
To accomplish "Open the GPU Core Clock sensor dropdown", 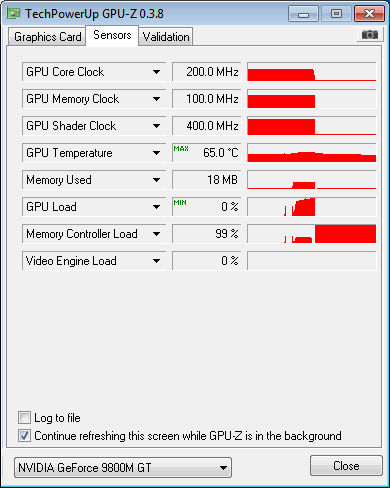I will click(156, 72).
